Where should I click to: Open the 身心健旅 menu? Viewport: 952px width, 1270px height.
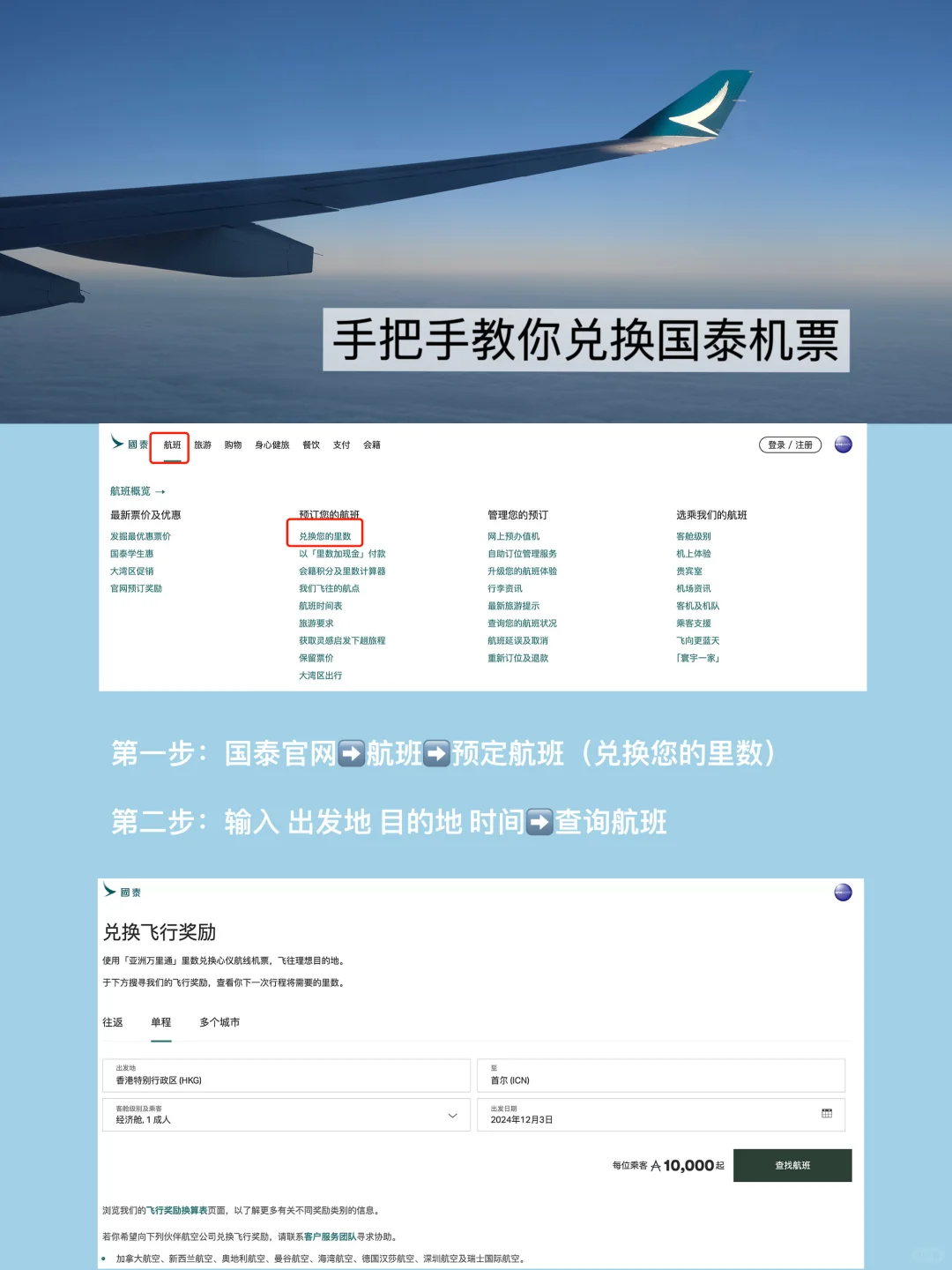pos(272,445)
